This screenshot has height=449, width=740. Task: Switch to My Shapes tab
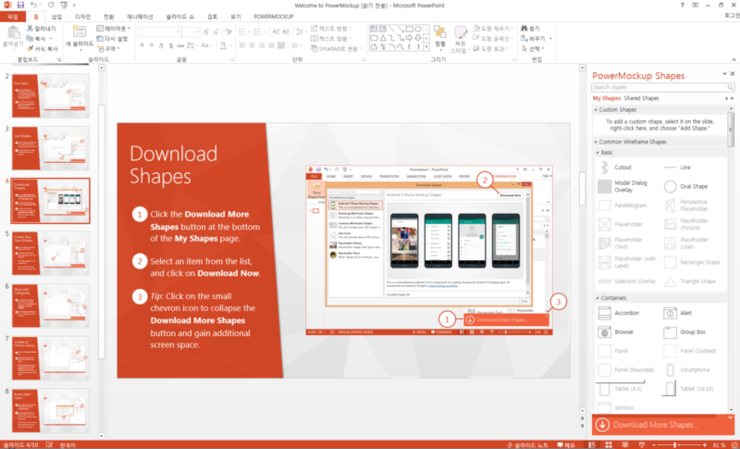click(x=606, y=98)
